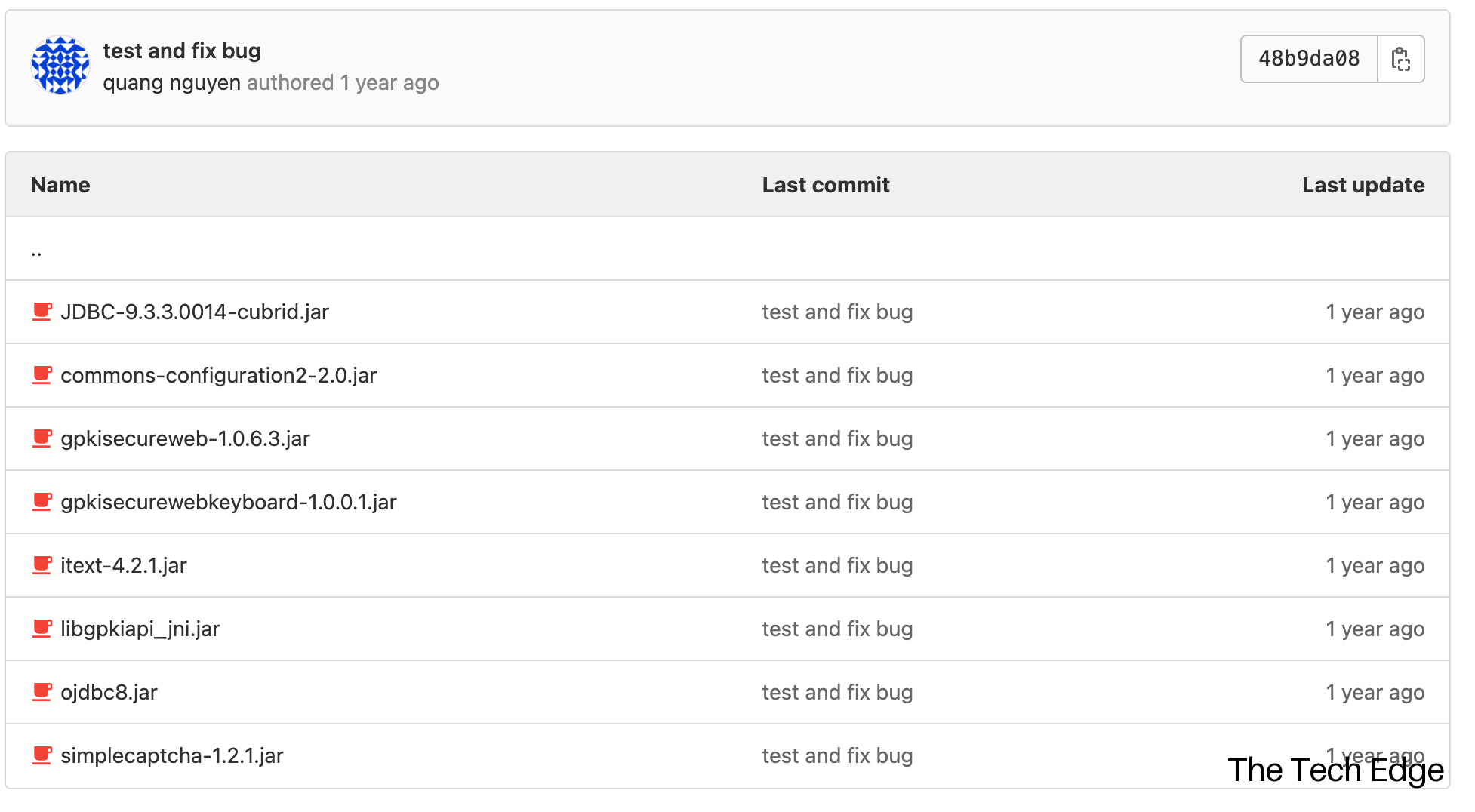Open the commons-configuration2-2.0.jar file name
1475x812 pixels.
218,375
